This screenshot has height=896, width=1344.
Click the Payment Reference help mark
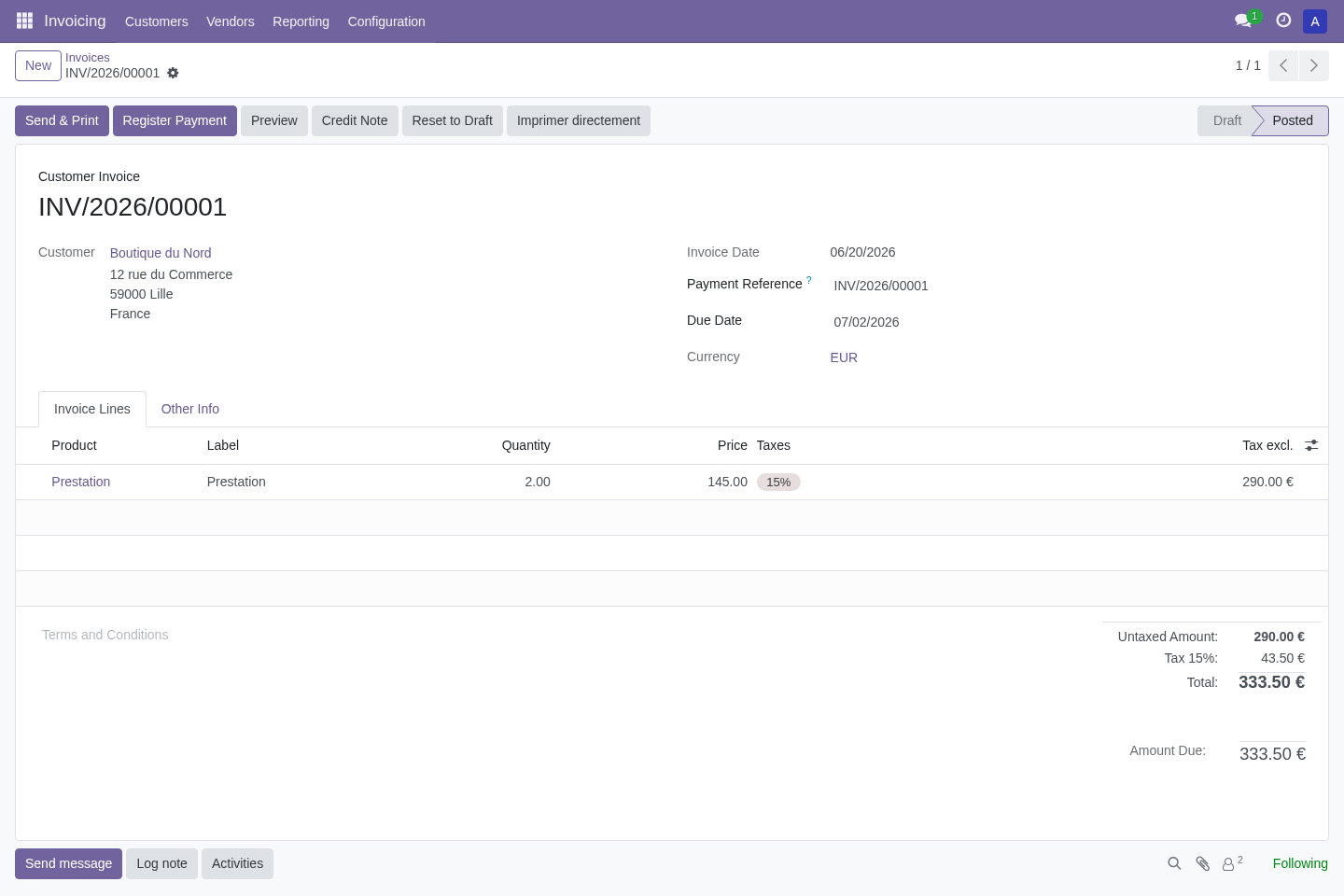coord(809,280)
